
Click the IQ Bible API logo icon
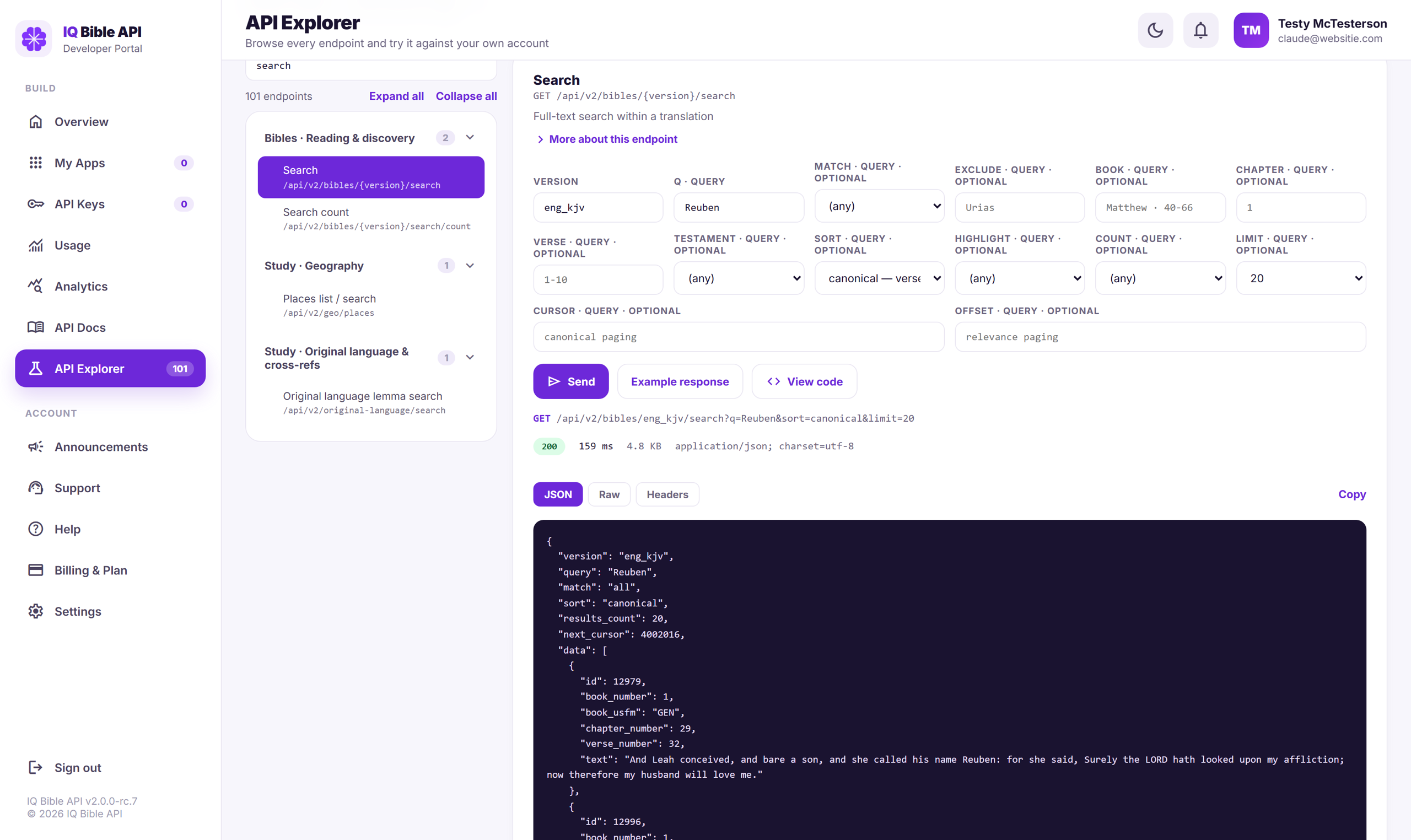click(x=34, y=39)
